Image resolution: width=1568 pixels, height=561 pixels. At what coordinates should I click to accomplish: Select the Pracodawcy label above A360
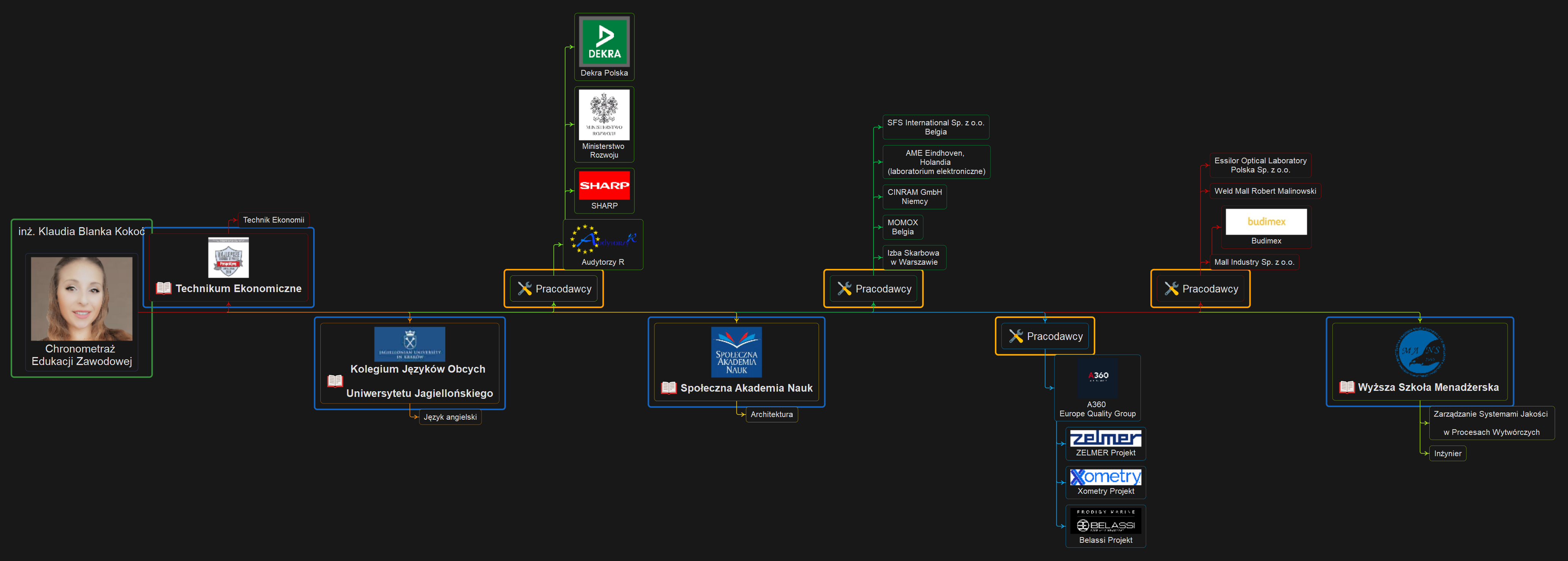coord(1054,337)
